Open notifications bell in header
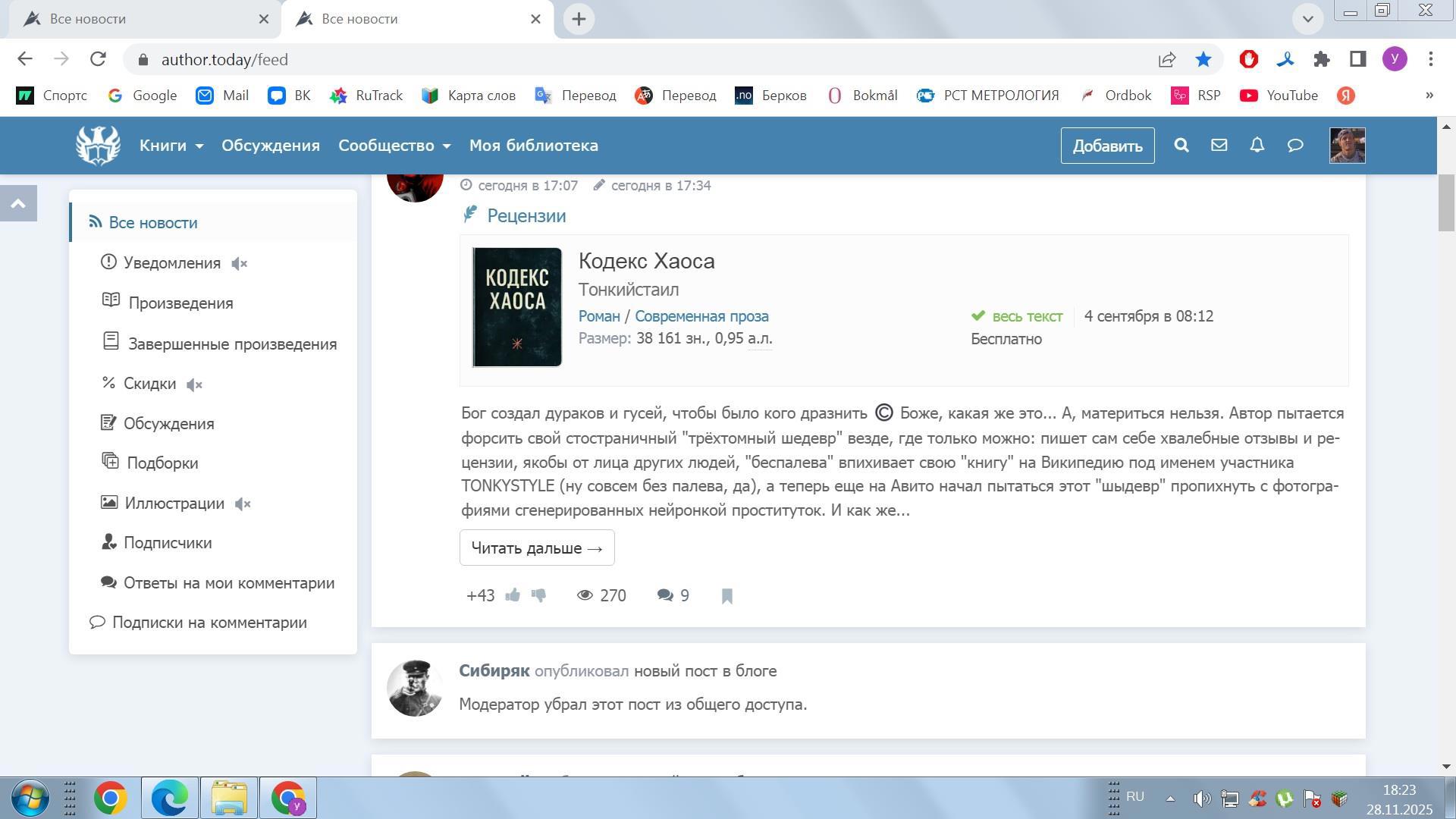This screenshot has height=819, width=1456. point(1257,145)
